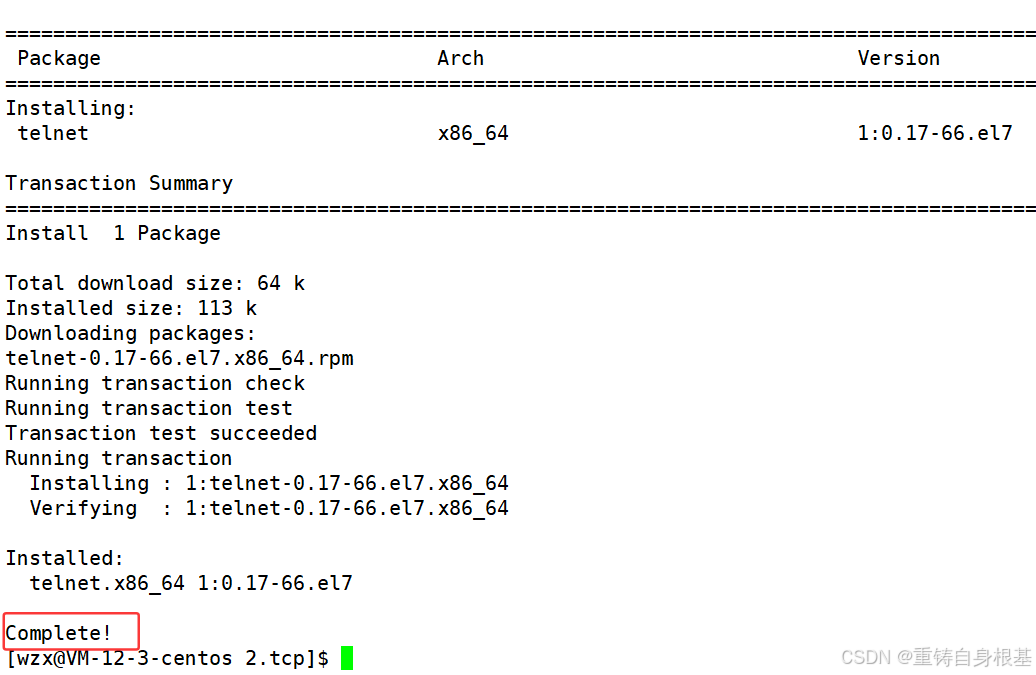Click the "Transaction Summary" heading
The height and width of the screenshot is (675, 1036).
click(x=119, y=183)
